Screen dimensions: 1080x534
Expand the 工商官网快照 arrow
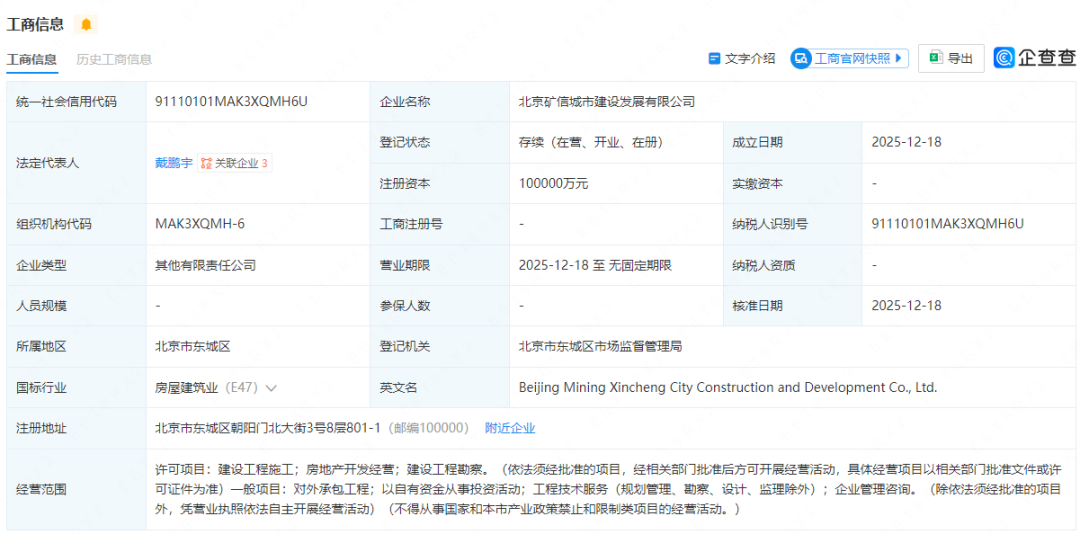(899, 59)
